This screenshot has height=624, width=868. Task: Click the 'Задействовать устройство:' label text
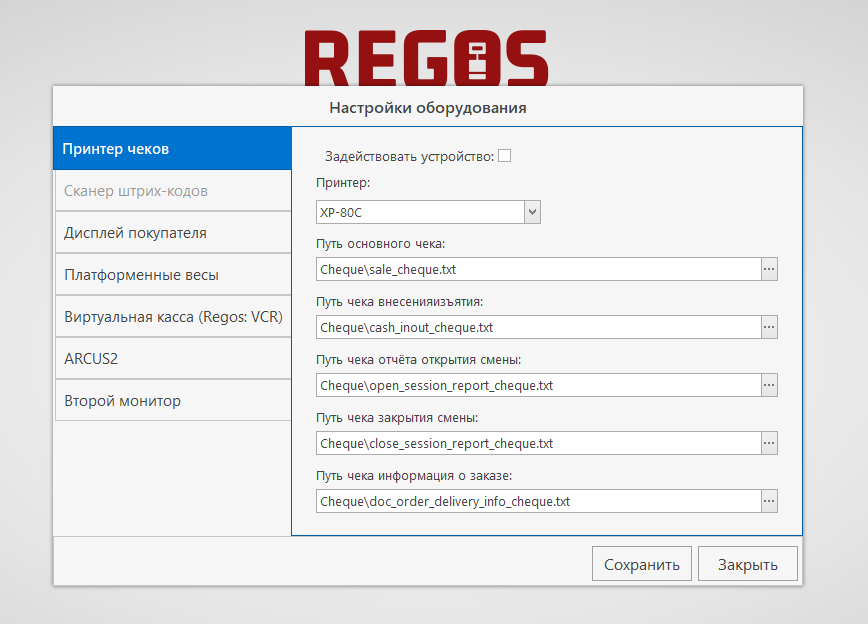(x=410, y=157)
